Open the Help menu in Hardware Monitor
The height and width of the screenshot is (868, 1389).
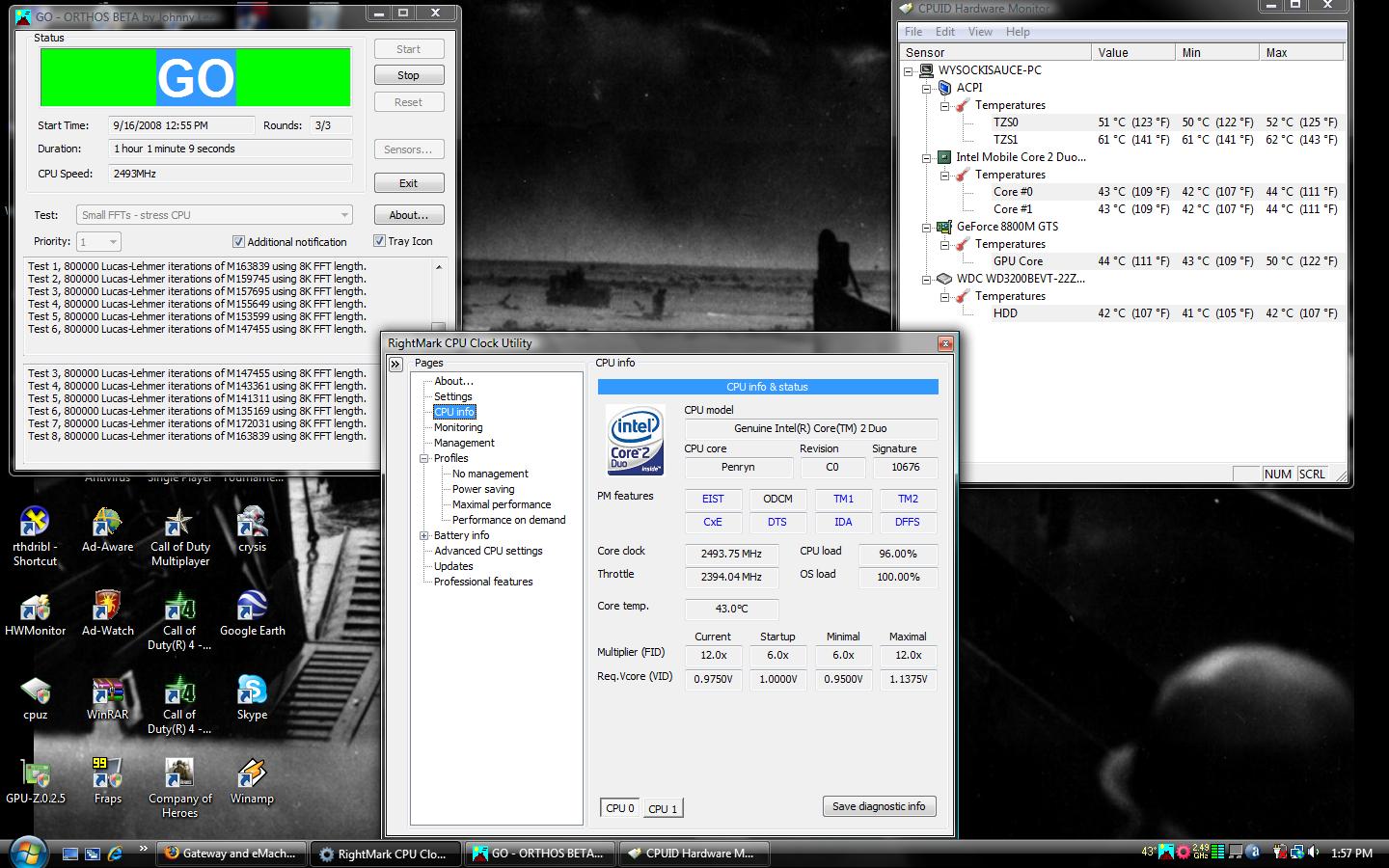1018,32
